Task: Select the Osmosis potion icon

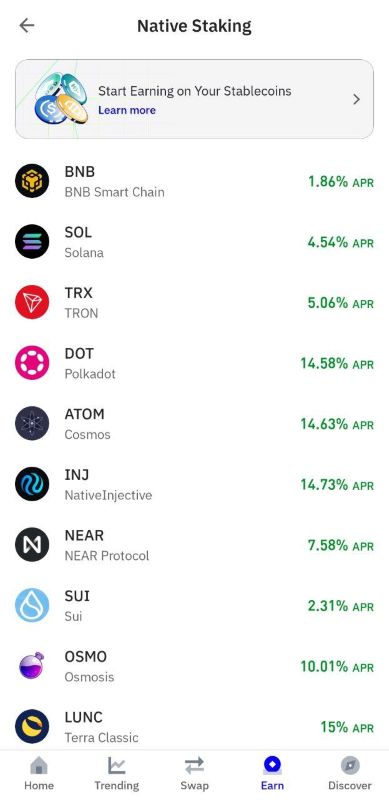Action: pyautogui.click(x=32, y=666)
